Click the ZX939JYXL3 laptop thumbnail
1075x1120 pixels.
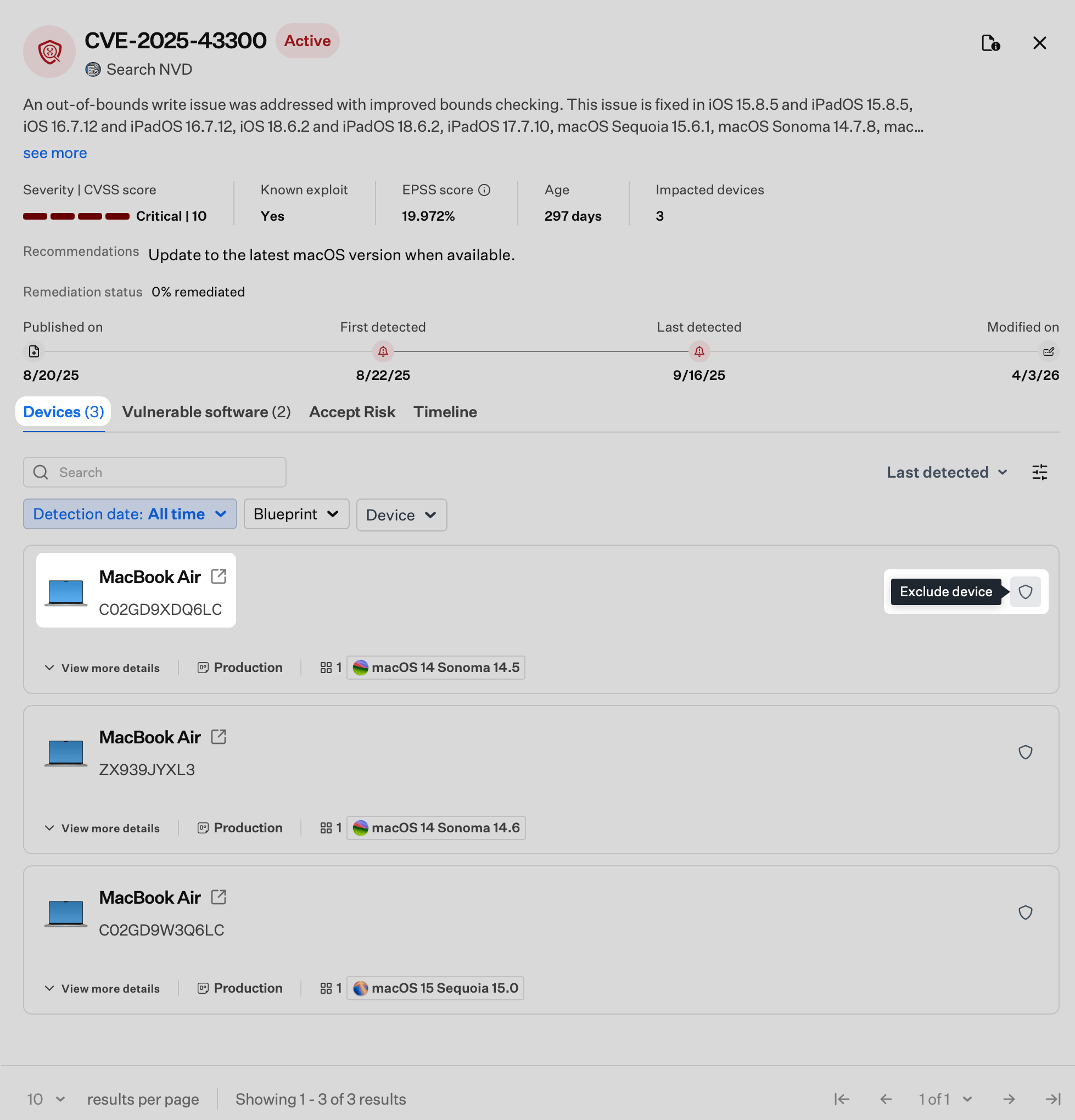66,753
